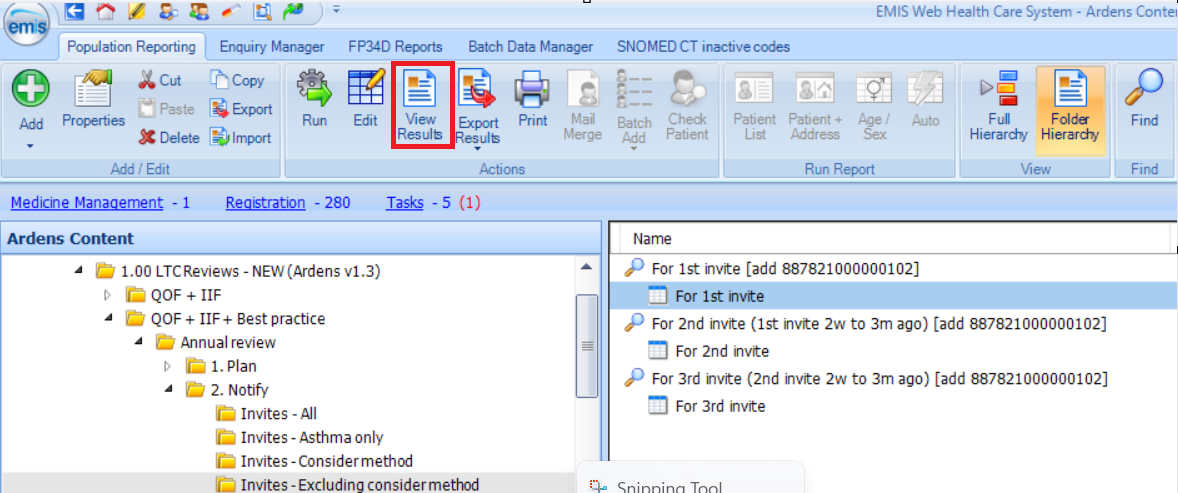Screen dimensions: 1178x493
Task: Go to the home page icon
Action: coord(107,11)
